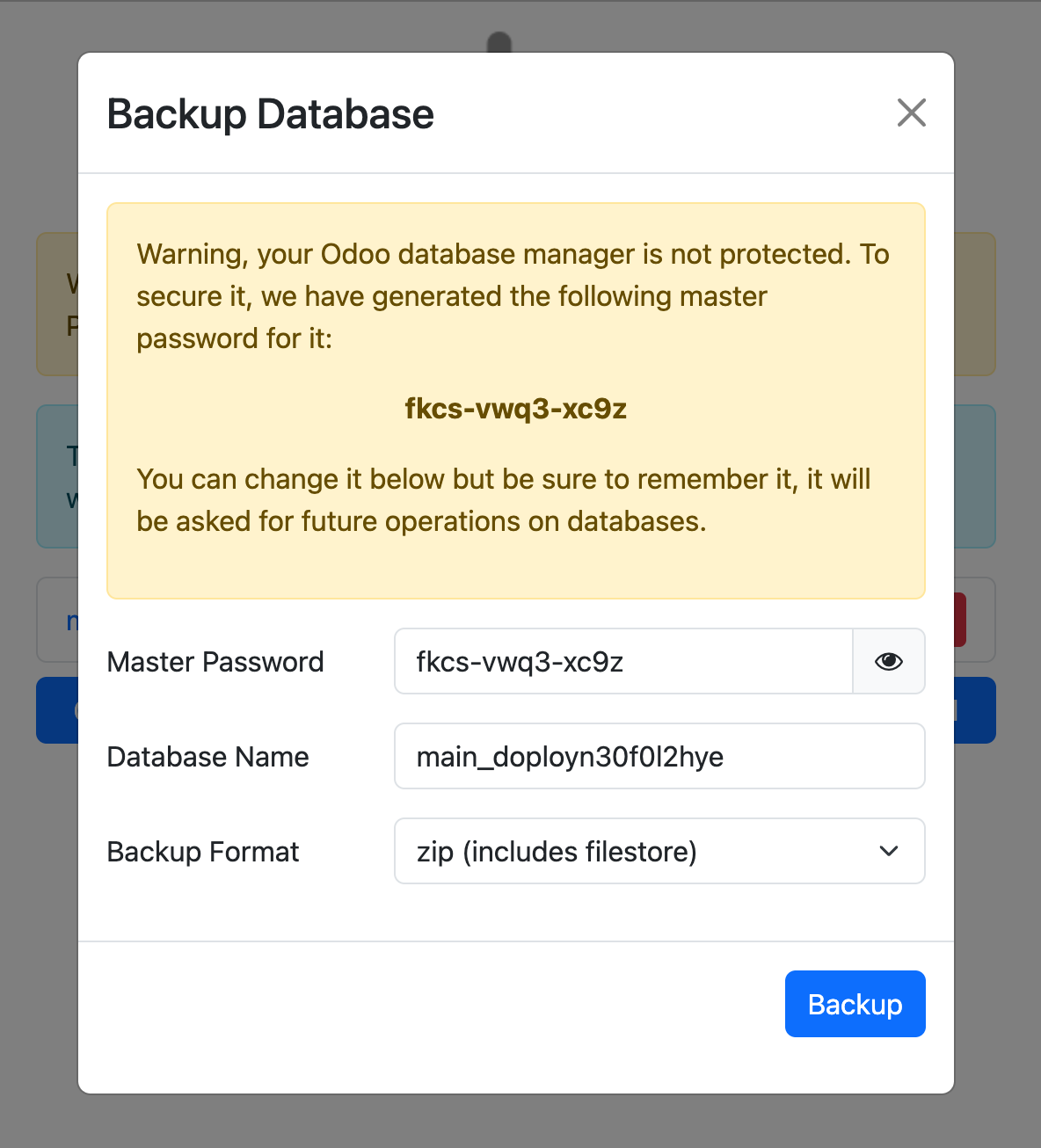Toggle password masking in the Master Password field
Viewport: 1041px width, 1148px height.
[888, 661]
